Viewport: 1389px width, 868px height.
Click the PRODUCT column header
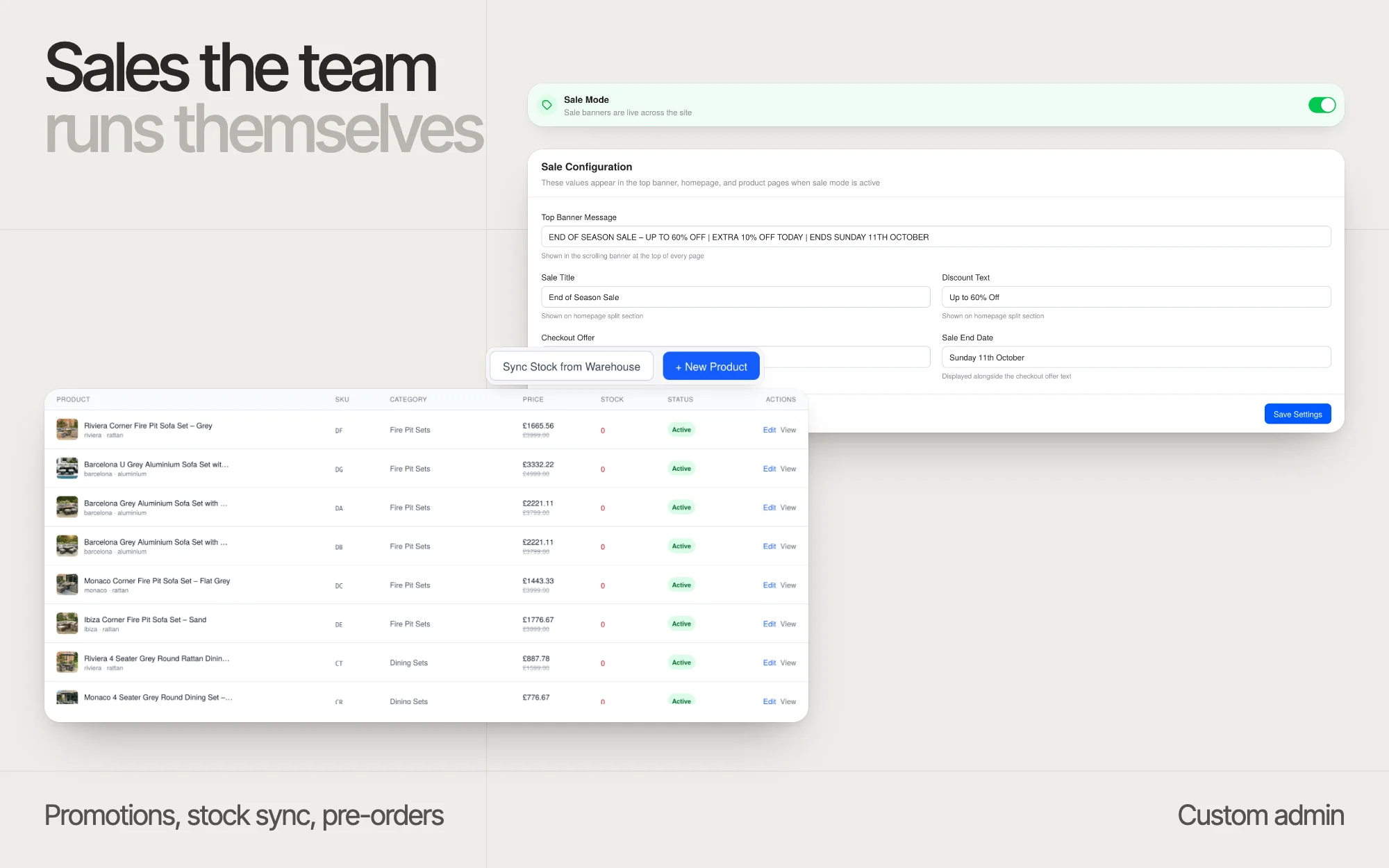(x=73, y=399)
